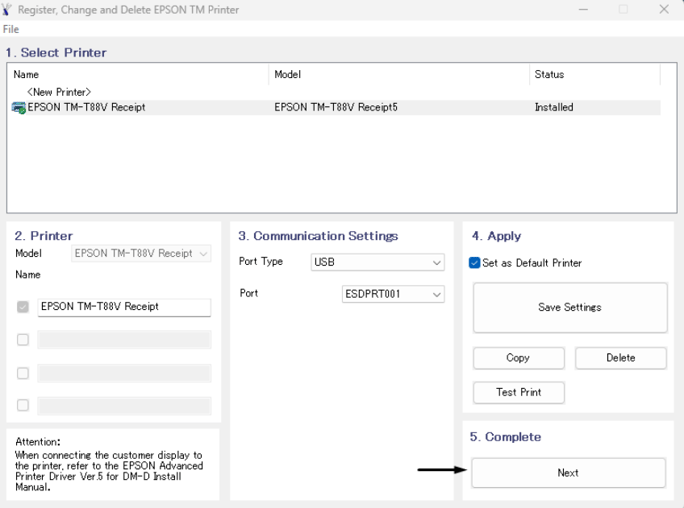This screenshot has width=684, height=508.
Task: Uncheck Set as Default Printer
Action: [x=474, y=263]
